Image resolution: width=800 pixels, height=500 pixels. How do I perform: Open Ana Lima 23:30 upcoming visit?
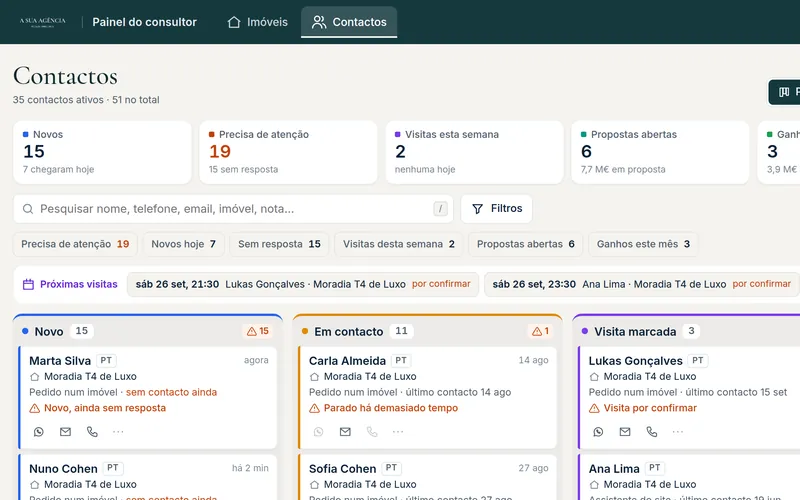(641, 284)
